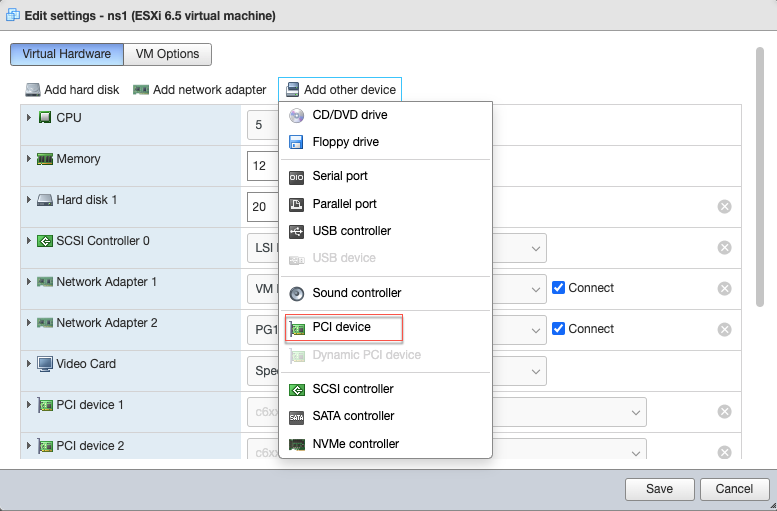Uncheck Connect for Network Adapter 2
The image size is (777, 511).
click(558, 329)
